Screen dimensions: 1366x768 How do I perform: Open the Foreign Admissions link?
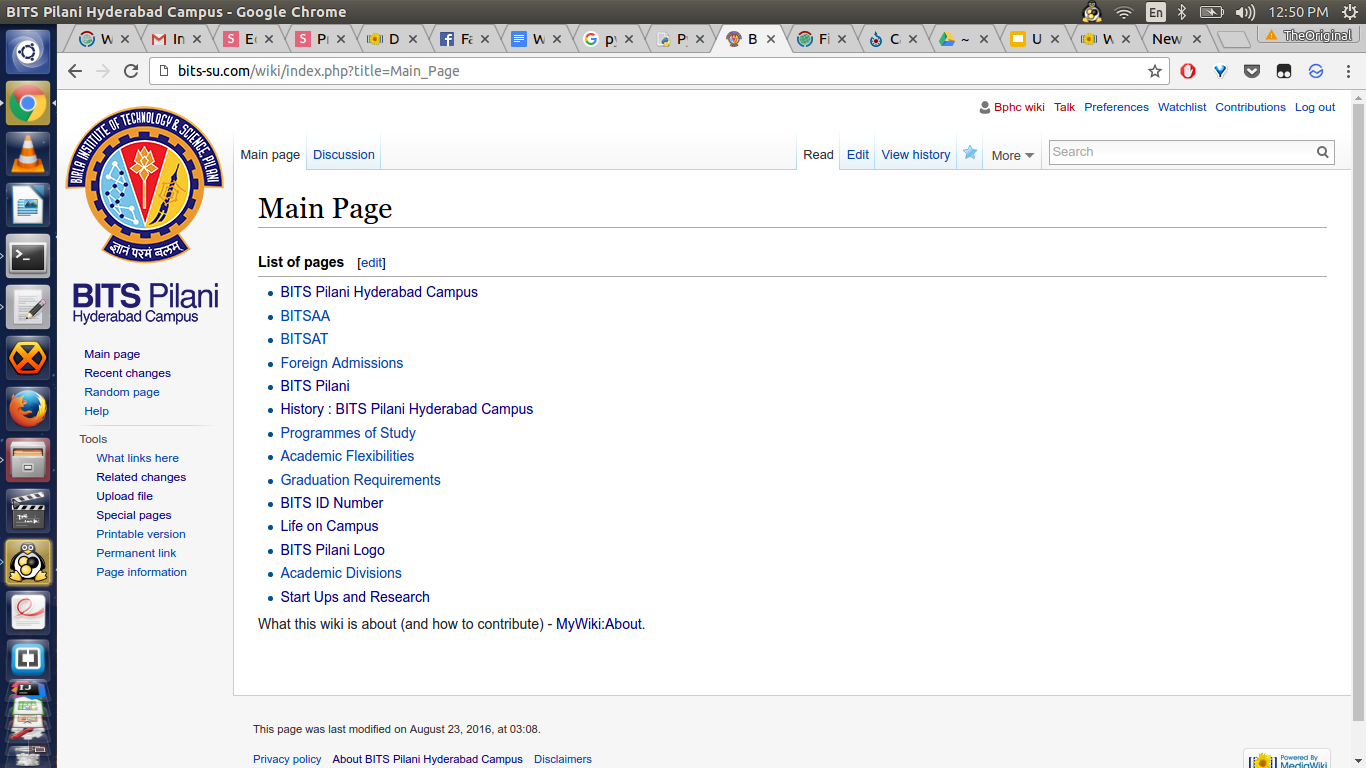coord(342,363)
